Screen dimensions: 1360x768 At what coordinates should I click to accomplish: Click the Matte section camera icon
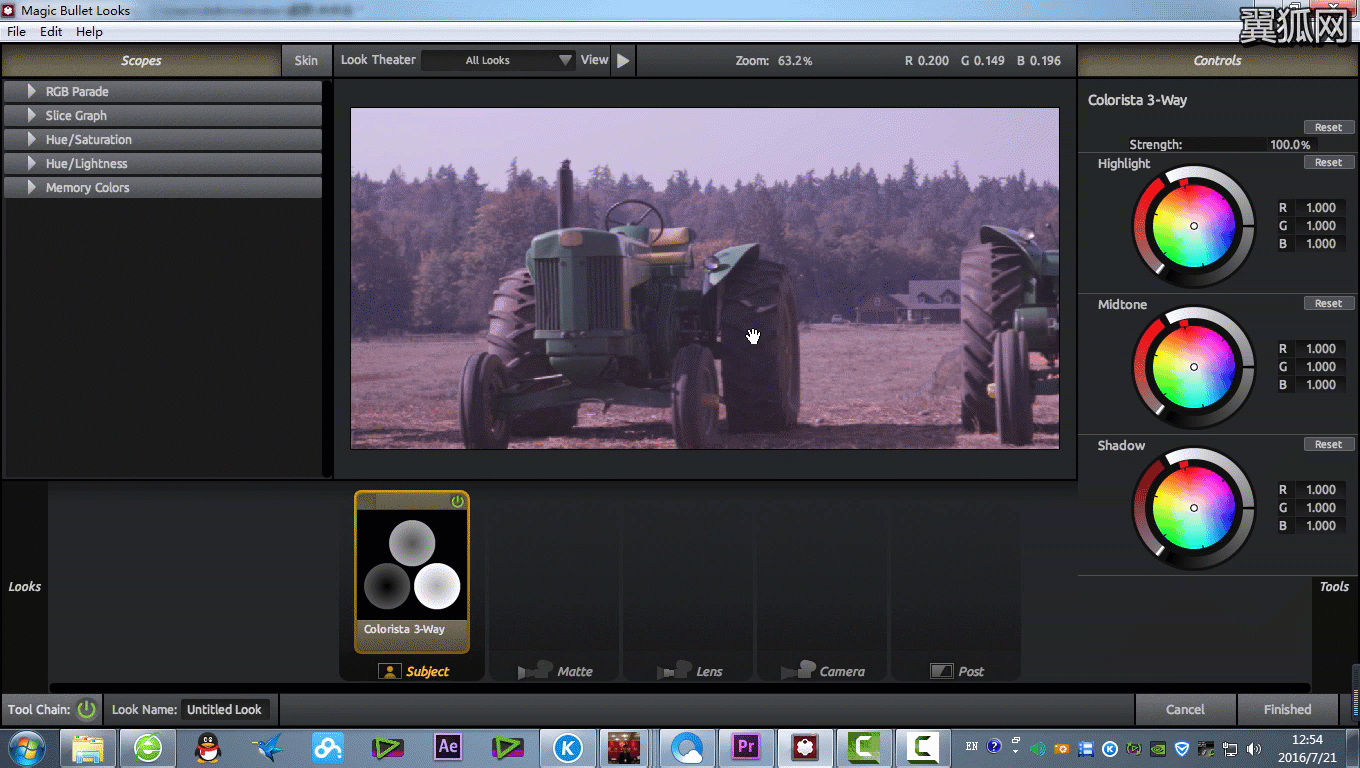[x=535, y=671]
